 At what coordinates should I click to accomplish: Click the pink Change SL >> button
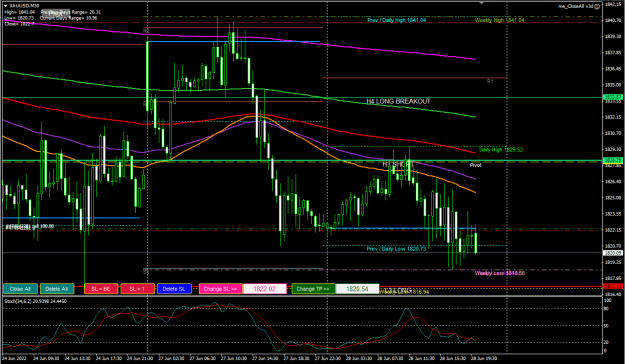click(220, 289)
